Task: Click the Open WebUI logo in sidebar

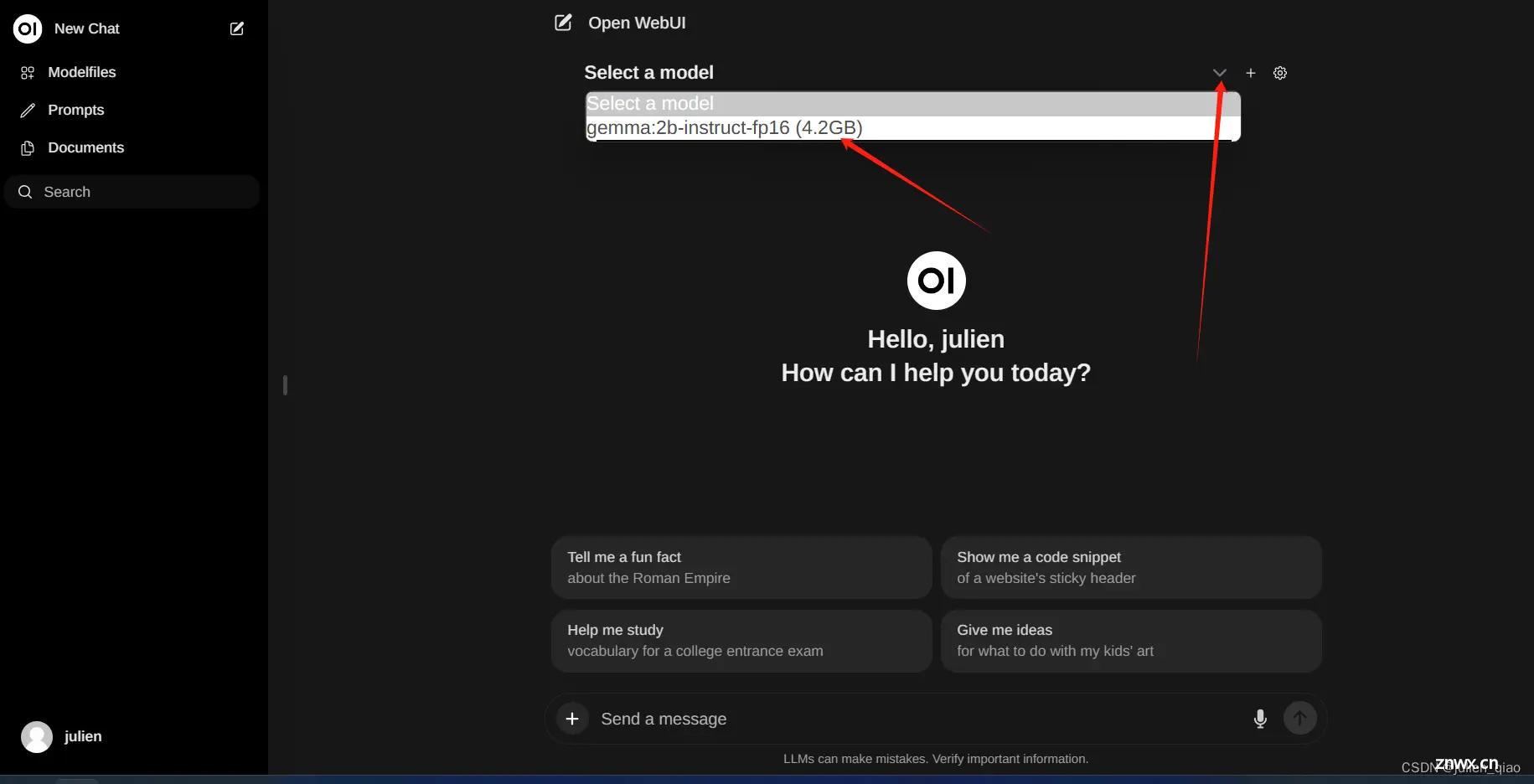Action: [x=28, y=28]
